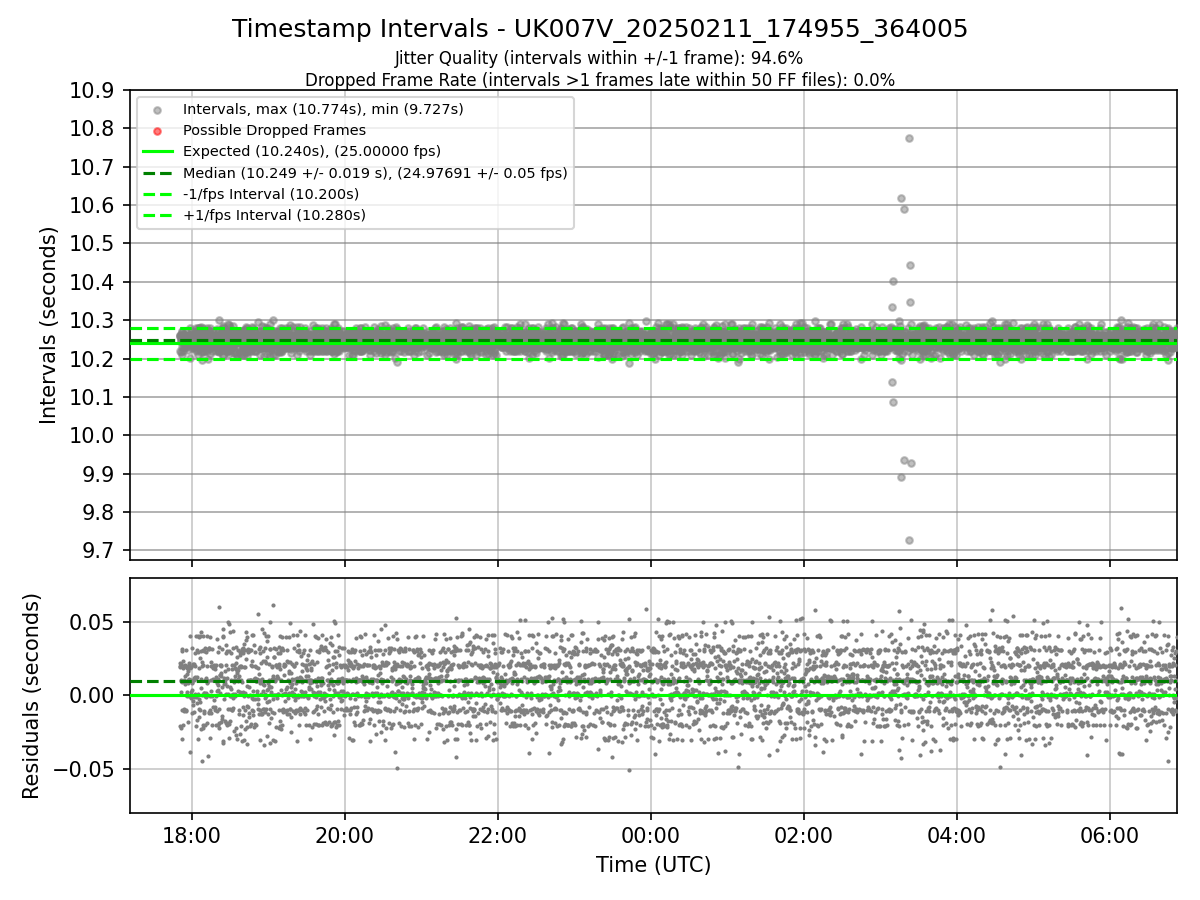Click the Residuals (seconds) y-axis label

31,696
